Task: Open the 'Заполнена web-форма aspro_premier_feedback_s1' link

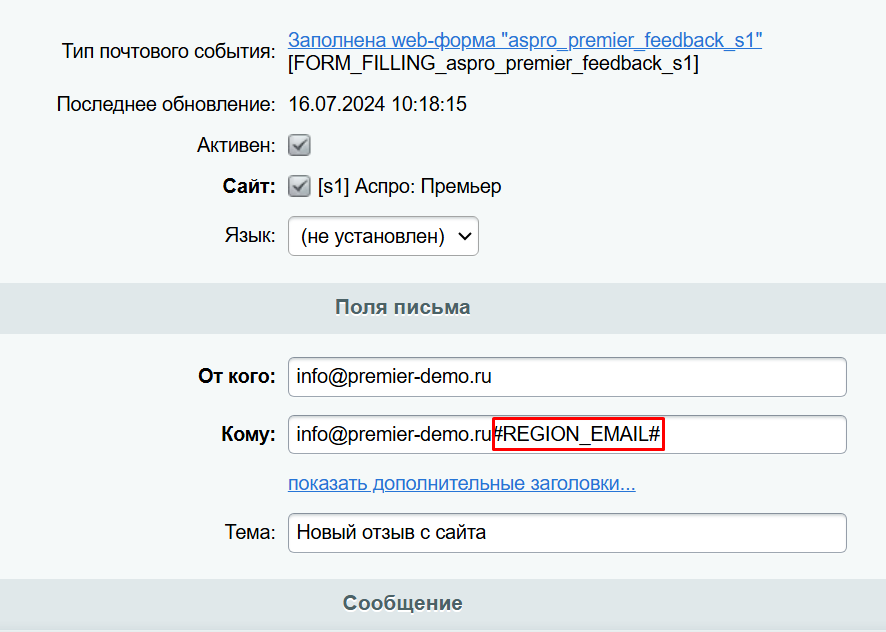Action: tap(524, 40)
